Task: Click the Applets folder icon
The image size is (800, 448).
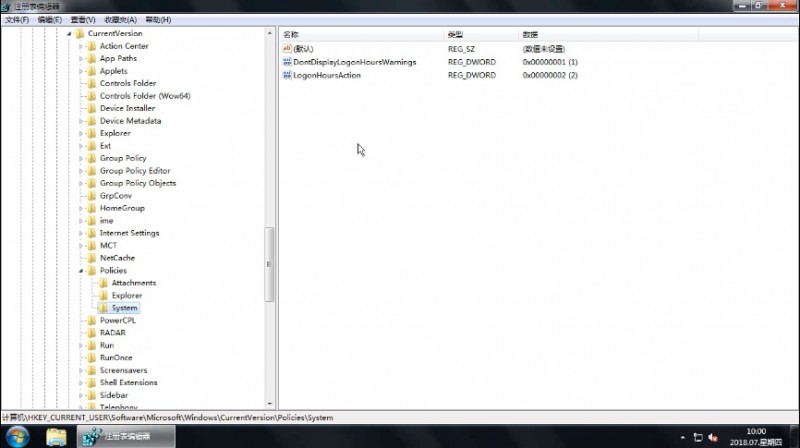Action: (92, 71)
